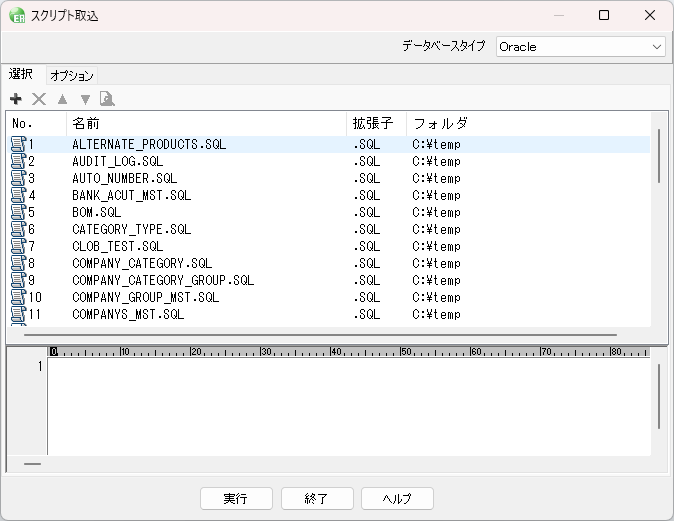Maximize the スクリプト取込 window
Screen dimensions: 674x521
tap(604, 15)
